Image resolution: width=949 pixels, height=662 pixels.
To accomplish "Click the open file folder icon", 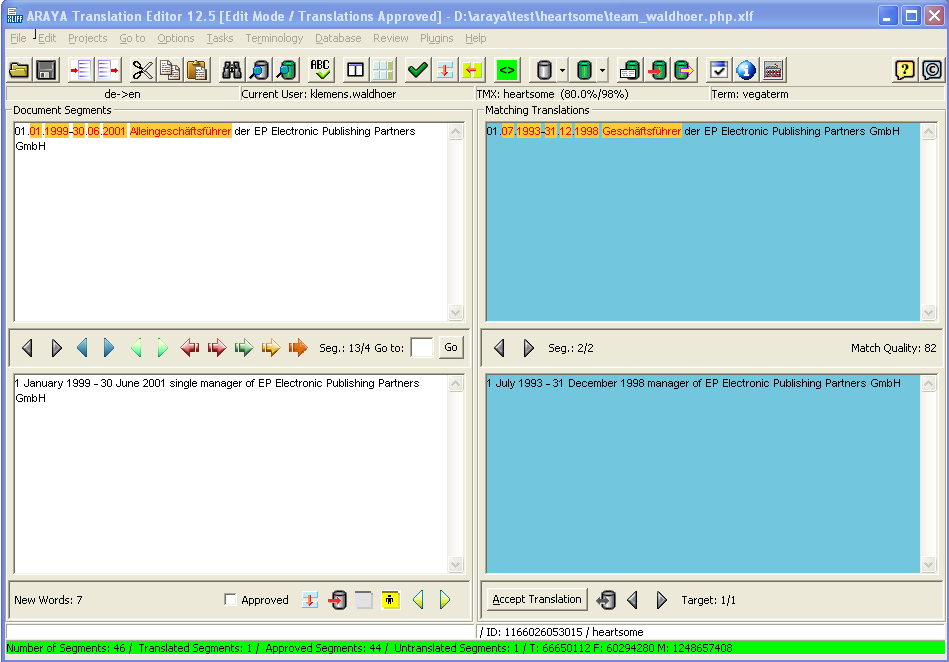I will 18,70.
